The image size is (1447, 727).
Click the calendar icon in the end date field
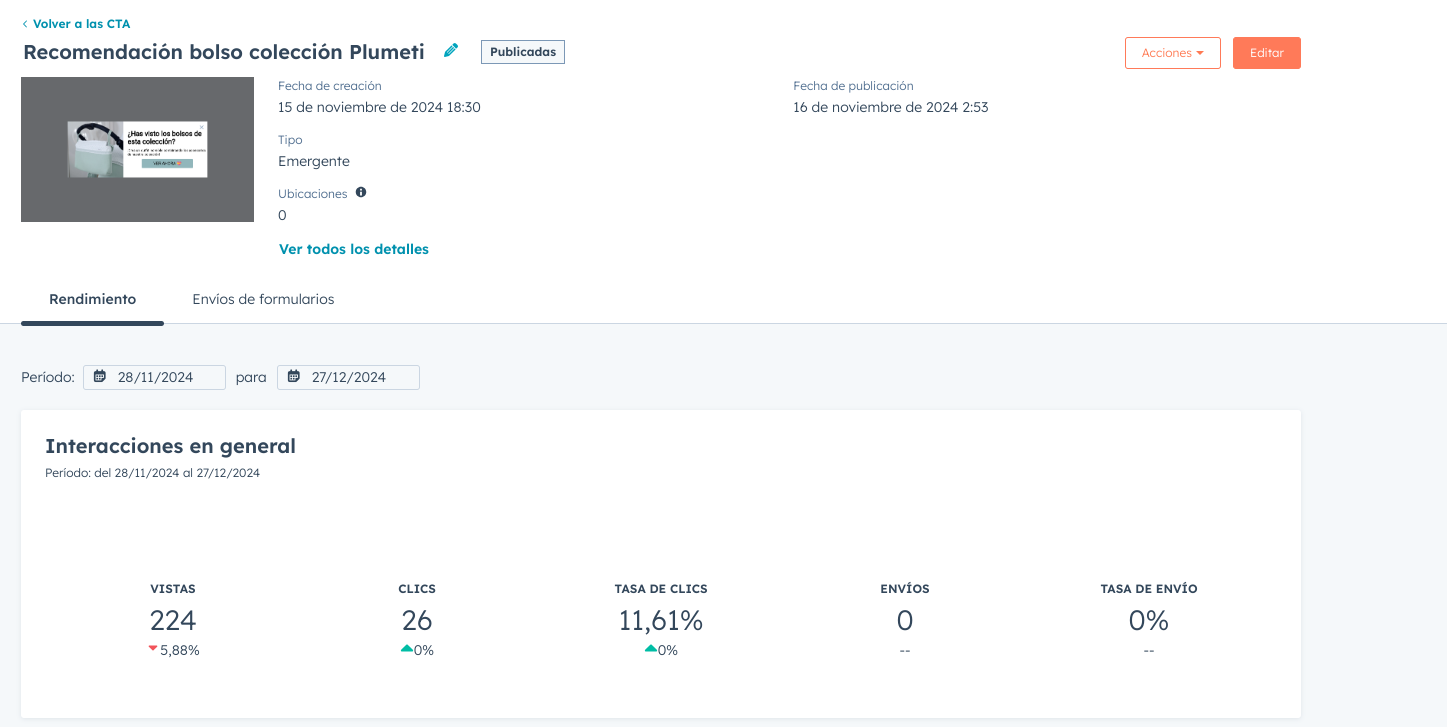coord(294,377)
